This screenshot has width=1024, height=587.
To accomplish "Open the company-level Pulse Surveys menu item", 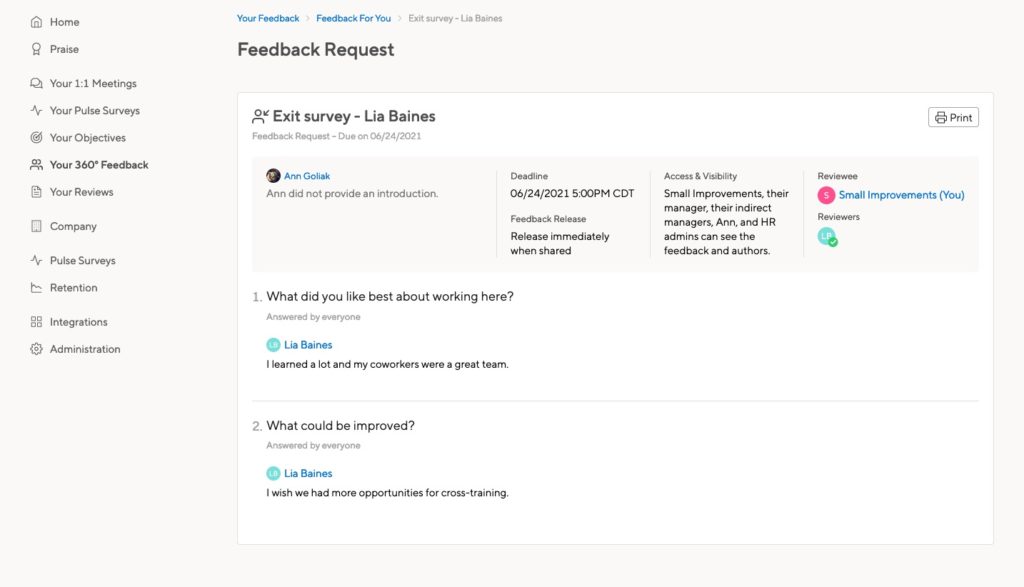I will [82, 261].
